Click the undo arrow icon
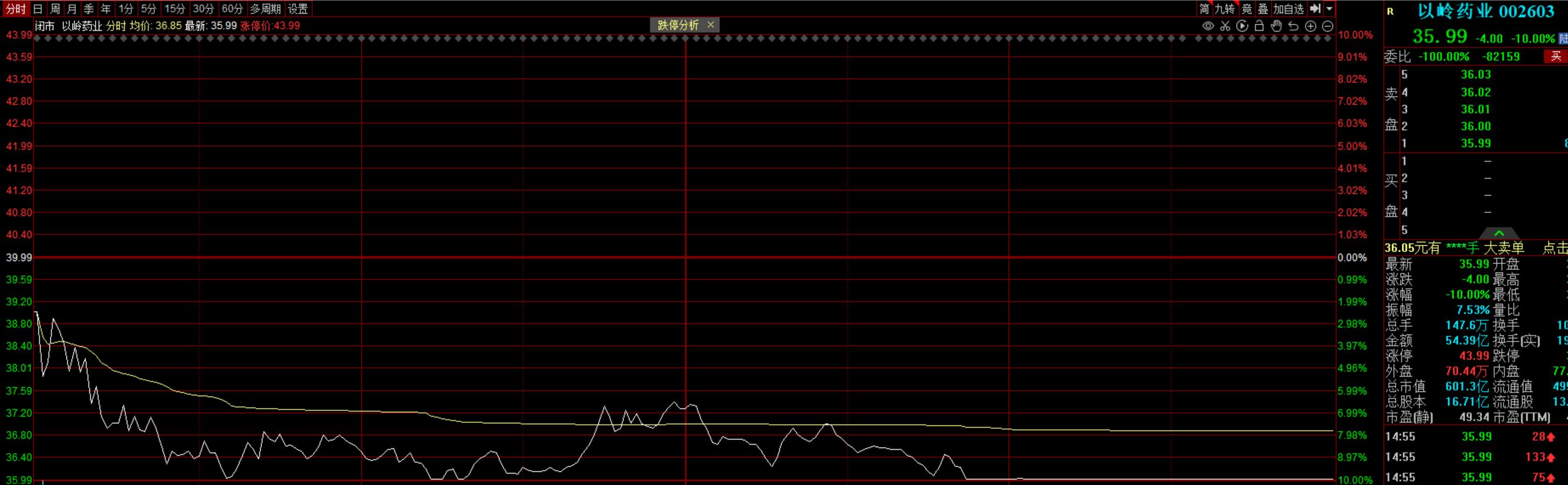Image resolution: width=1568 pixels, height=485 pixels. coord(1293,25)
